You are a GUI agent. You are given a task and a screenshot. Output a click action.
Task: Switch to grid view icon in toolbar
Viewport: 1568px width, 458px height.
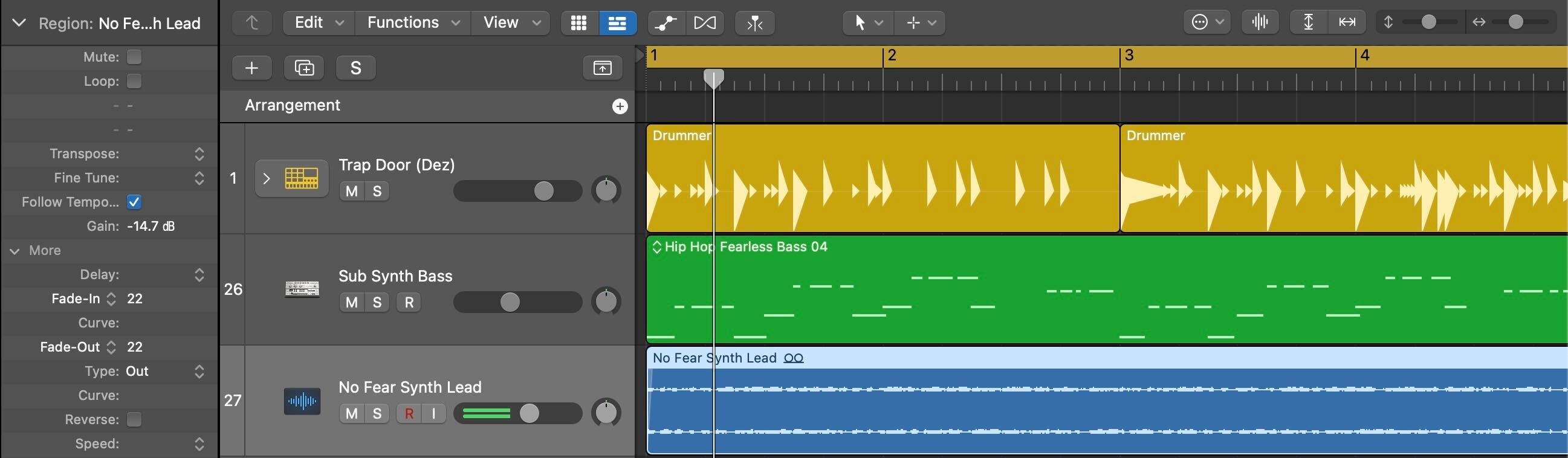578,23
